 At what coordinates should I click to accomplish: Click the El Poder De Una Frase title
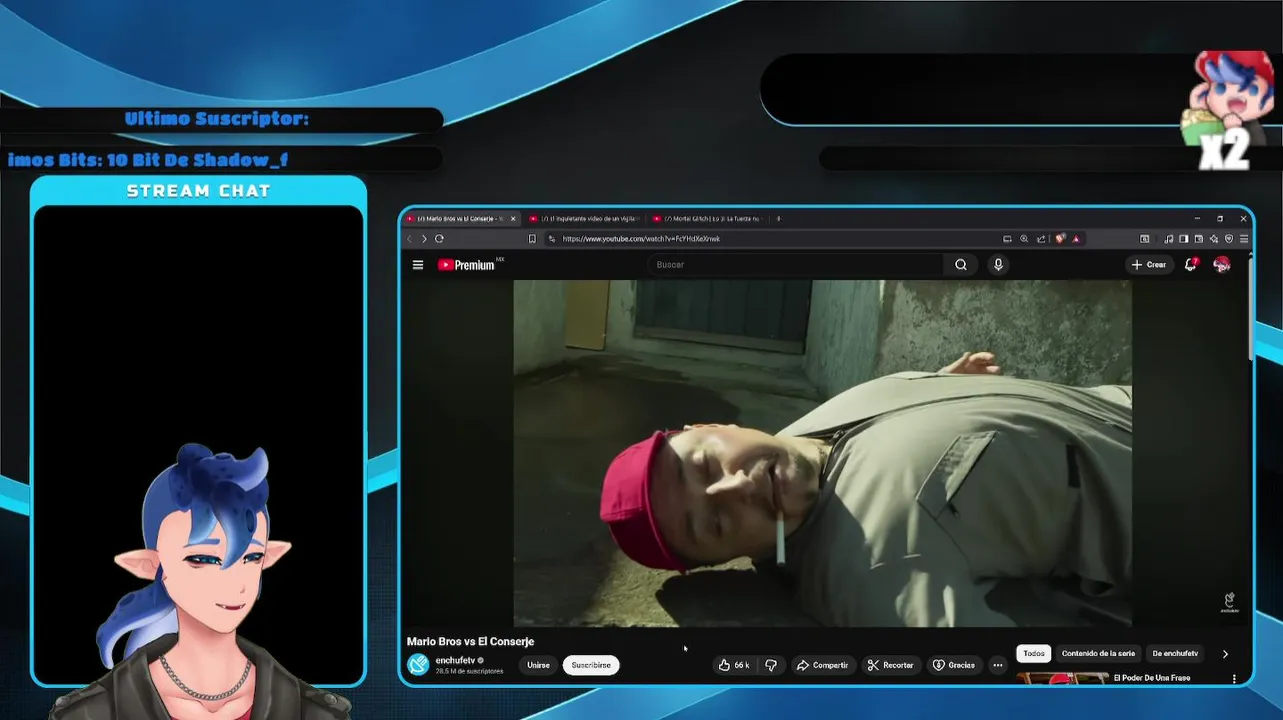coord(1152,678)
